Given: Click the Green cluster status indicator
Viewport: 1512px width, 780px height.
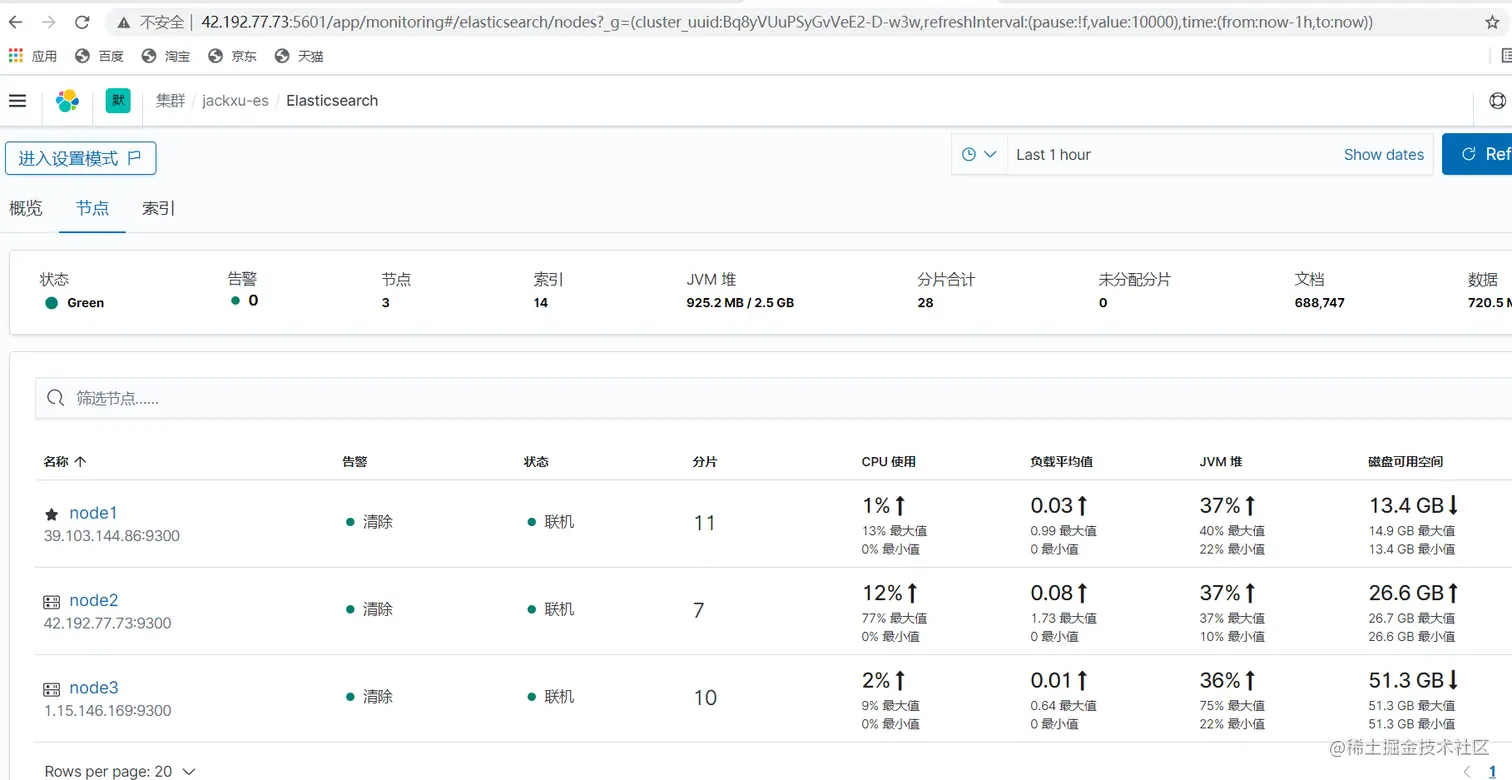Looking at the screenshot, I should [75, 303].
